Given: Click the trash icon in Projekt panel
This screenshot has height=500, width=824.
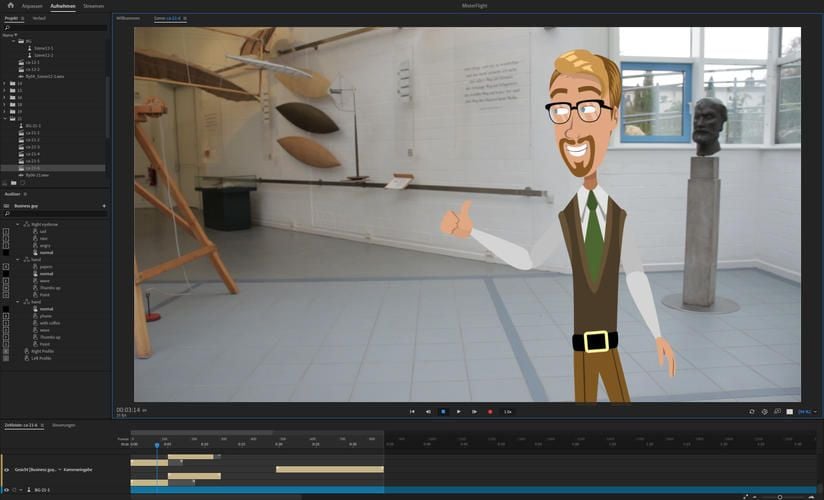Looking at the screenshot, I should [22, 183].
